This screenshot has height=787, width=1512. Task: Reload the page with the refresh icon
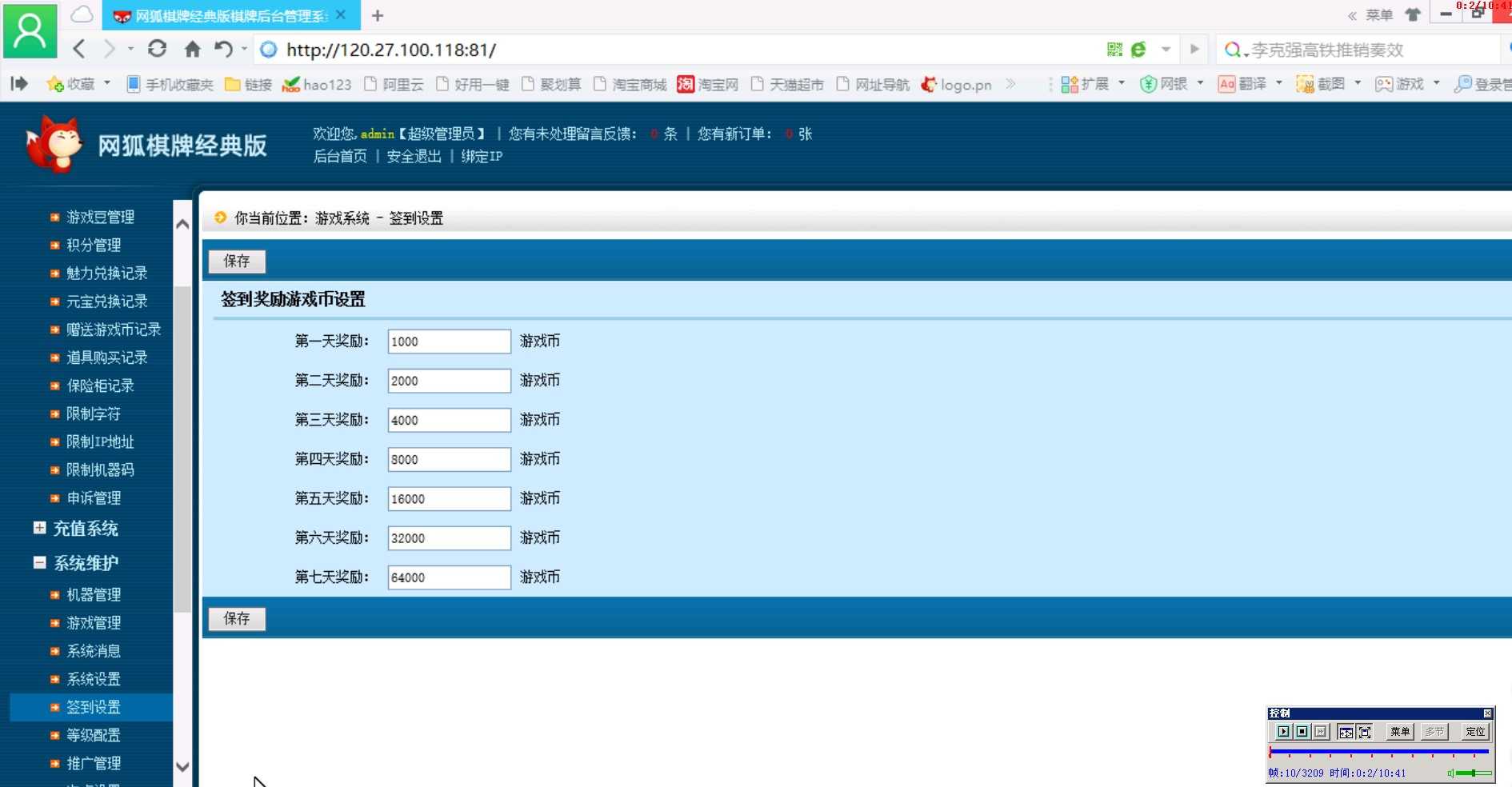pyautogui.click(x=158, y=49)
